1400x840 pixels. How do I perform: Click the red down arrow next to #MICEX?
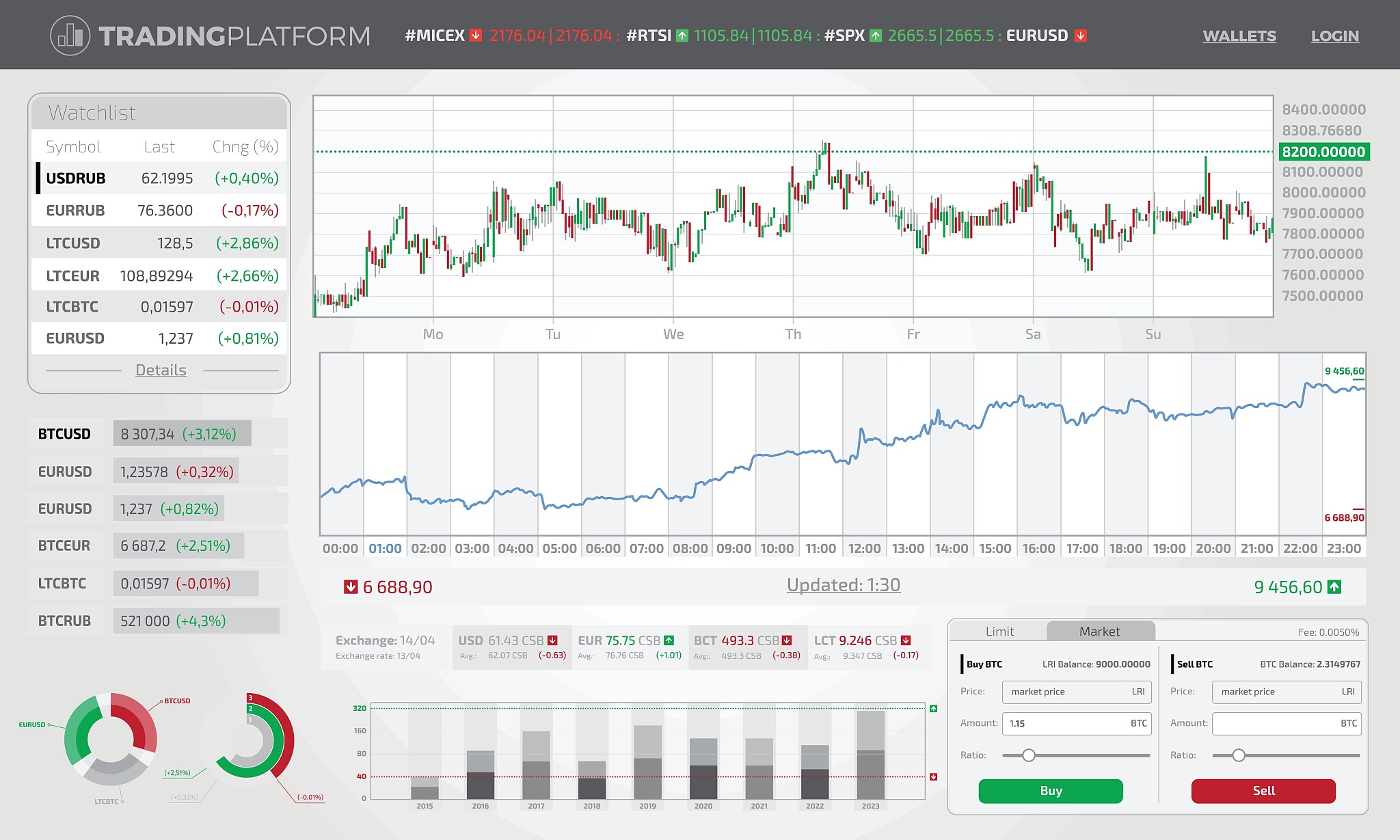point(476,36)
